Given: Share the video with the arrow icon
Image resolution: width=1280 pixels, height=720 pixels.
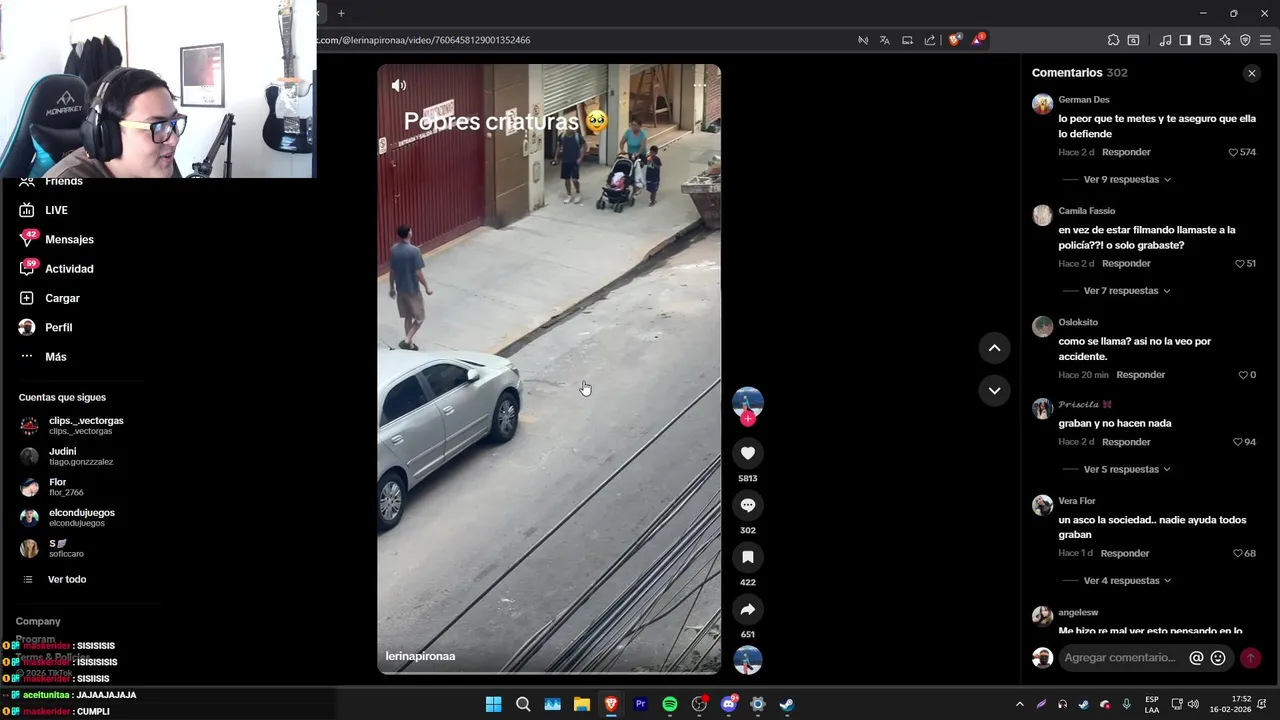Looking at the screenshot, I should coord(747,609).
